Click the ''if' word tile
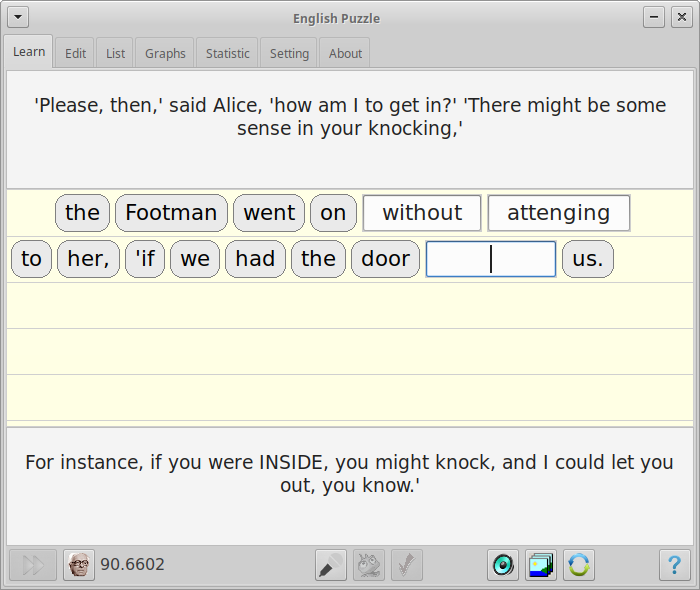700x590 pixels. click(x=145, y=259)
